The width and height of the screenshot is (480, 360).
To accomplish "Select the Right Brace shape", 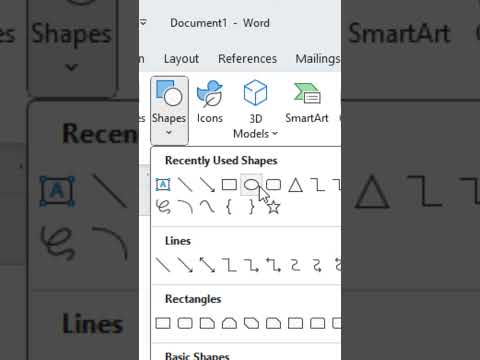I will (x=252, y=207).
